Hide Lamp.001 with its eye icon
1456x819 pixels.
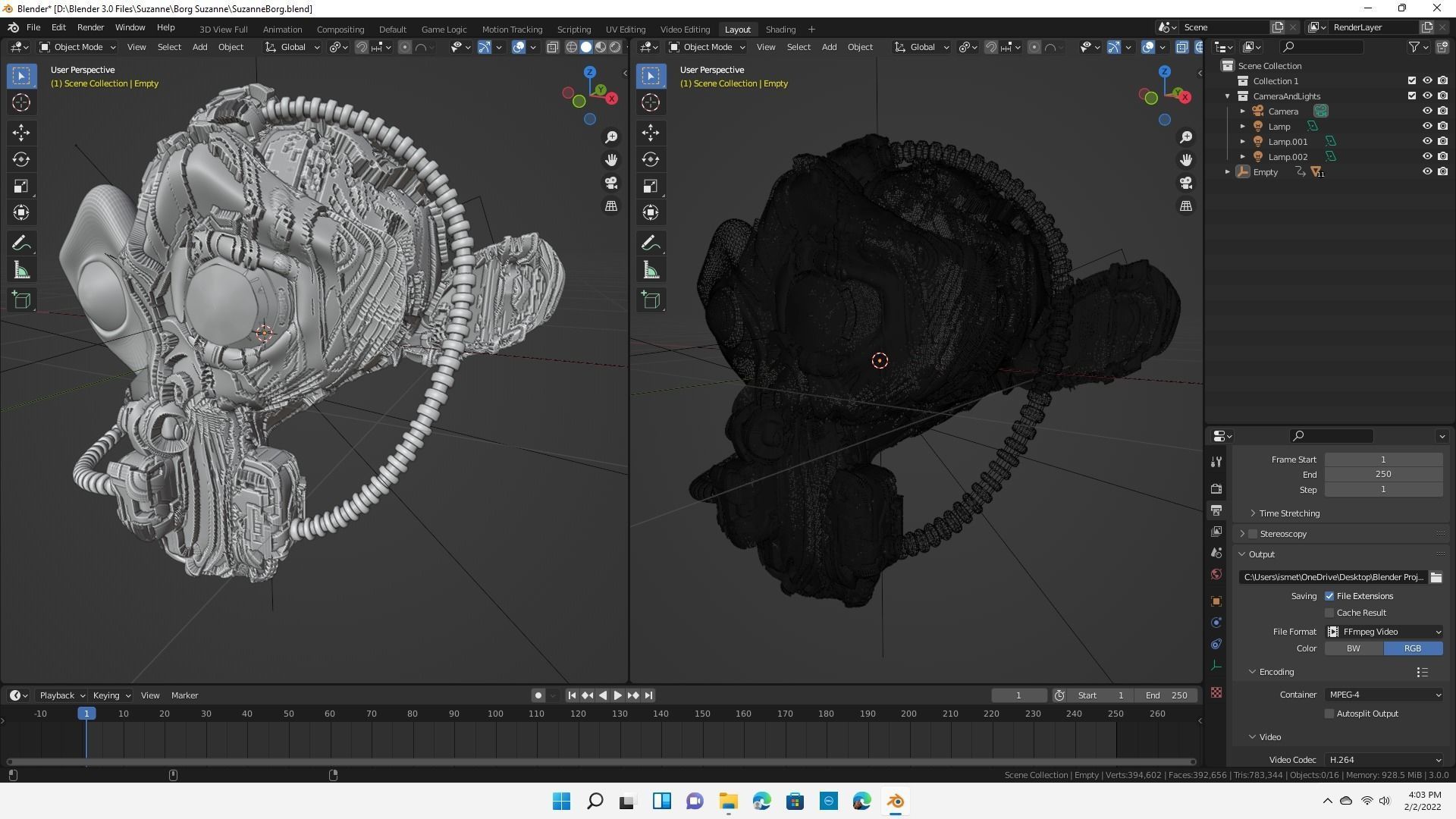1426,141
